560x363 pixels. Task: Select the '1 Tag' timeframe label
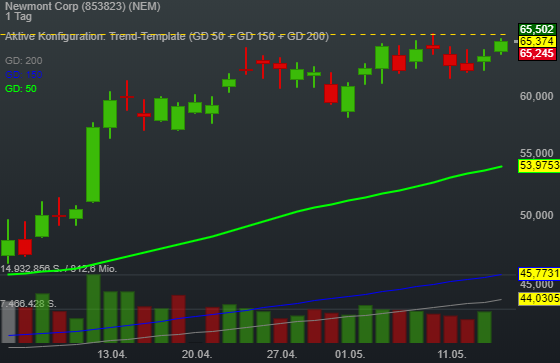tap(19, 16)
